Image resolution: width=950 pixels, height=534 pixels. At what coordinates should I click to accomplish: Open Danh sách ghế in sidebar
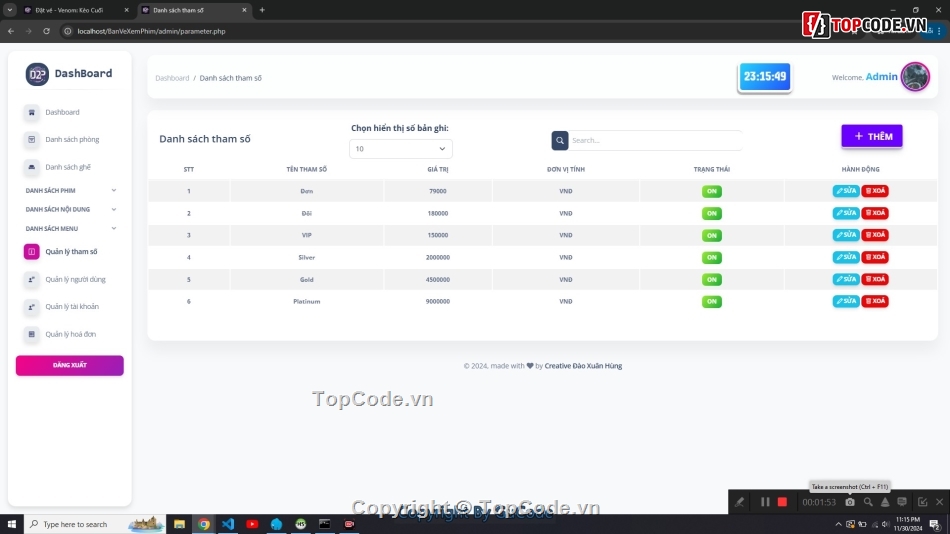[x=70, y=167]
